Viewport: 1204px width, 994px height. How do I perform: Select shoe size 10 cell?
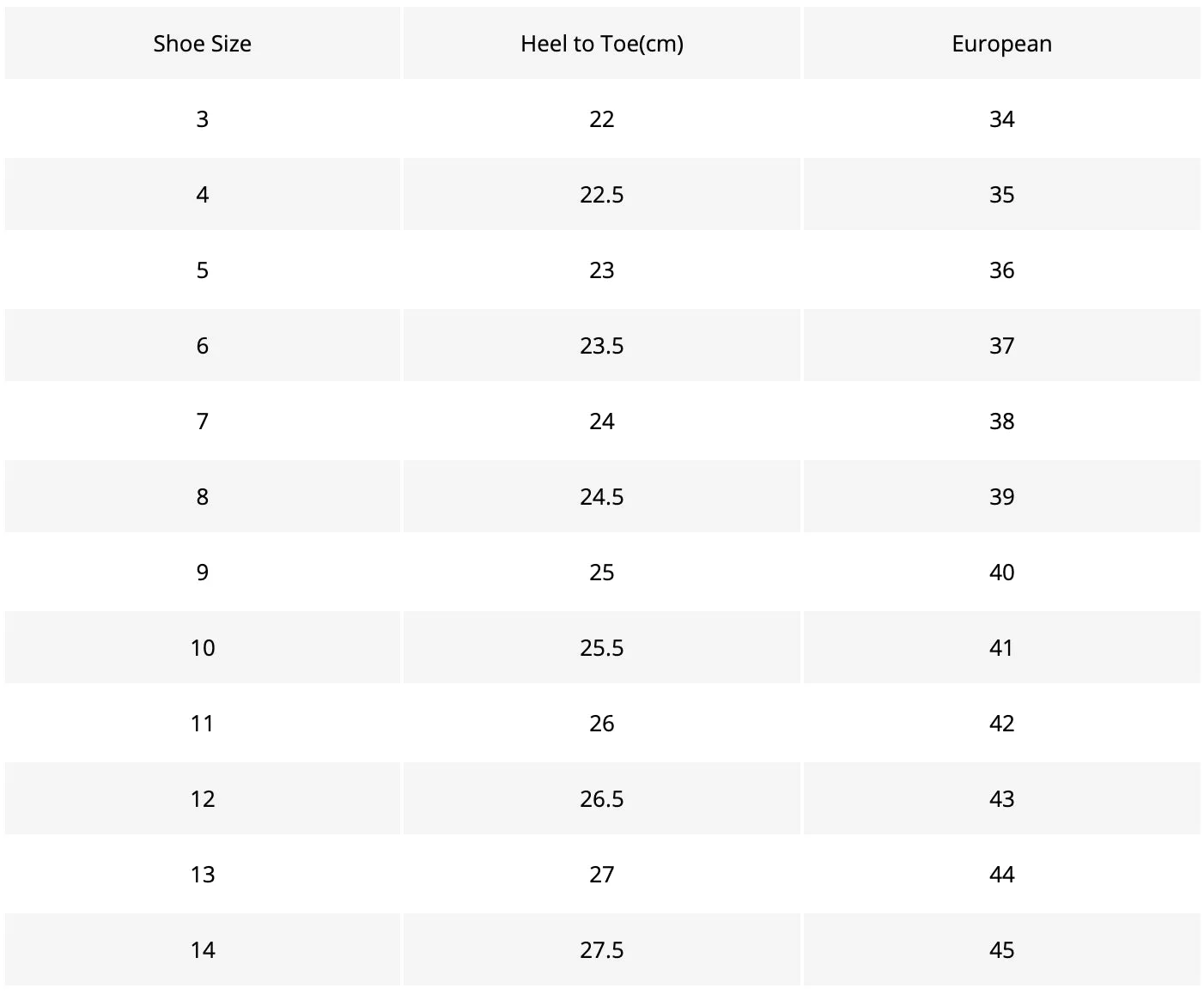(203, 648)
